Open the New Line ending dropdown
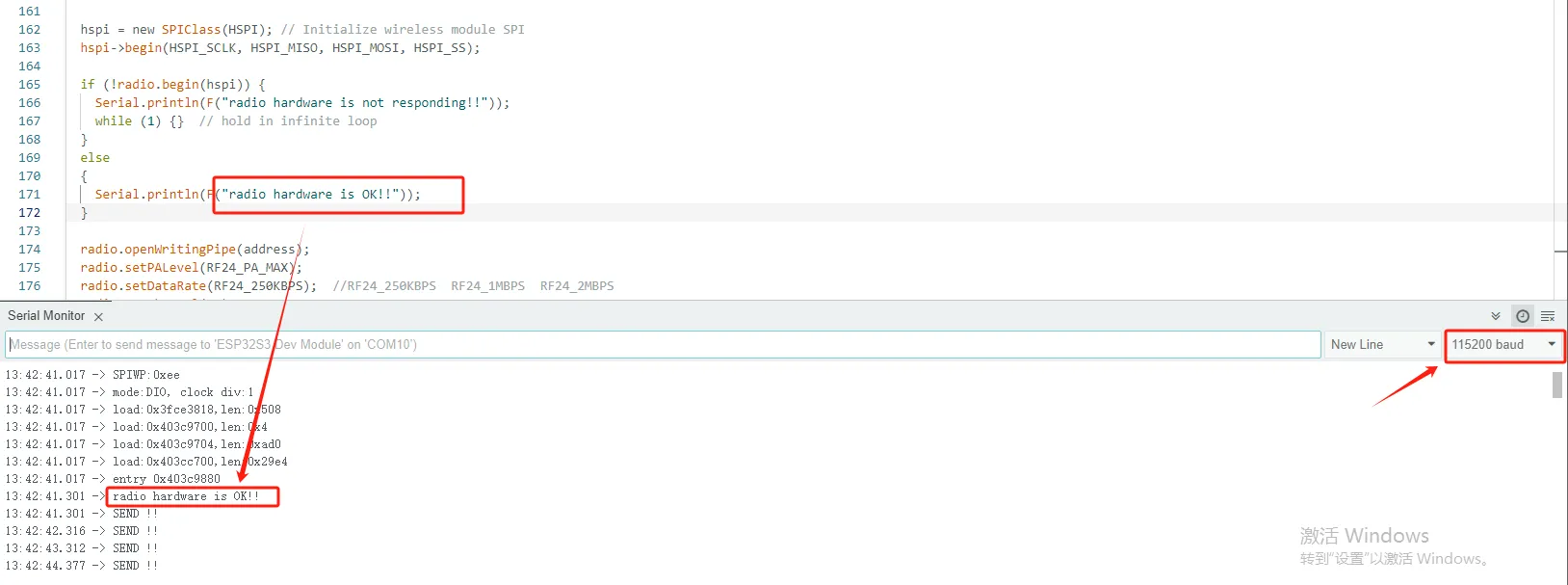This screenshot has width=1568, height=585. tap(1383, 345)
